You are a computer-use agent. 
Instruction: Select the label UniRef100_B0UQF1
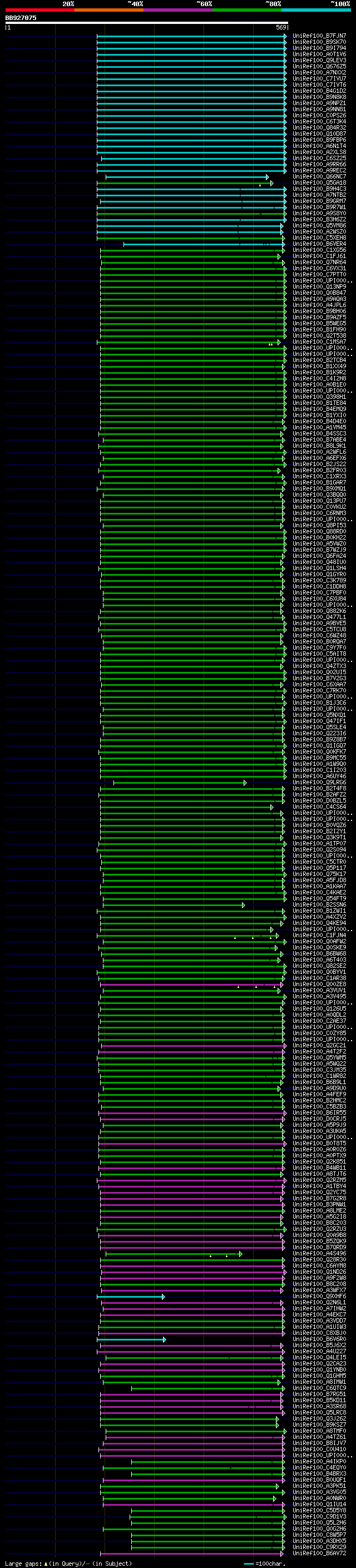[x=319, y=1480]
